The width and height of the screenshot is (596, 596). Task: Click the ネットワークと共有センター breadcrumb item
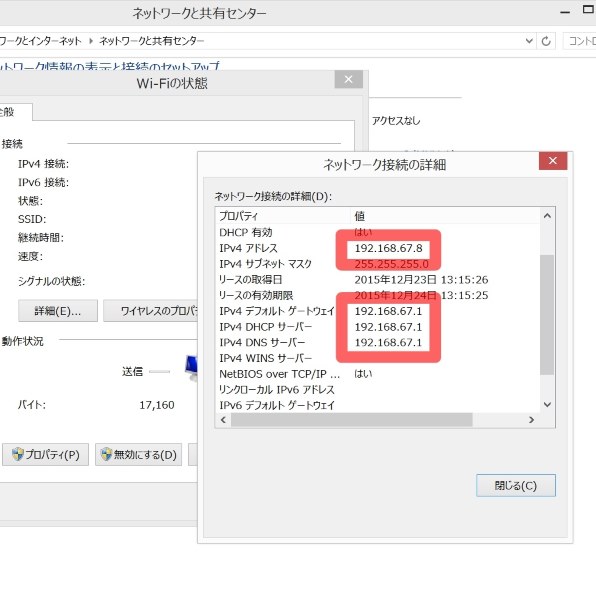click(152, 41)
